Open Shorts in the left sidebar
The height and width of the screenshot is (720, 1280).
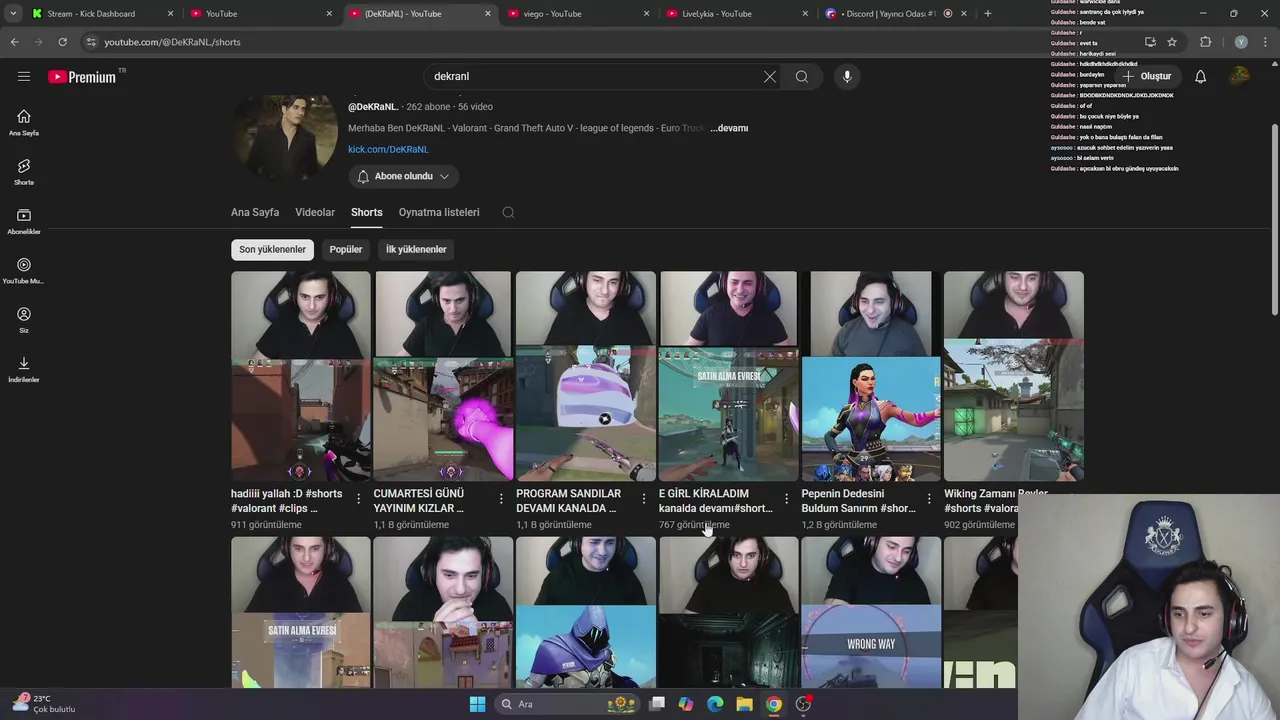[24, 172]
